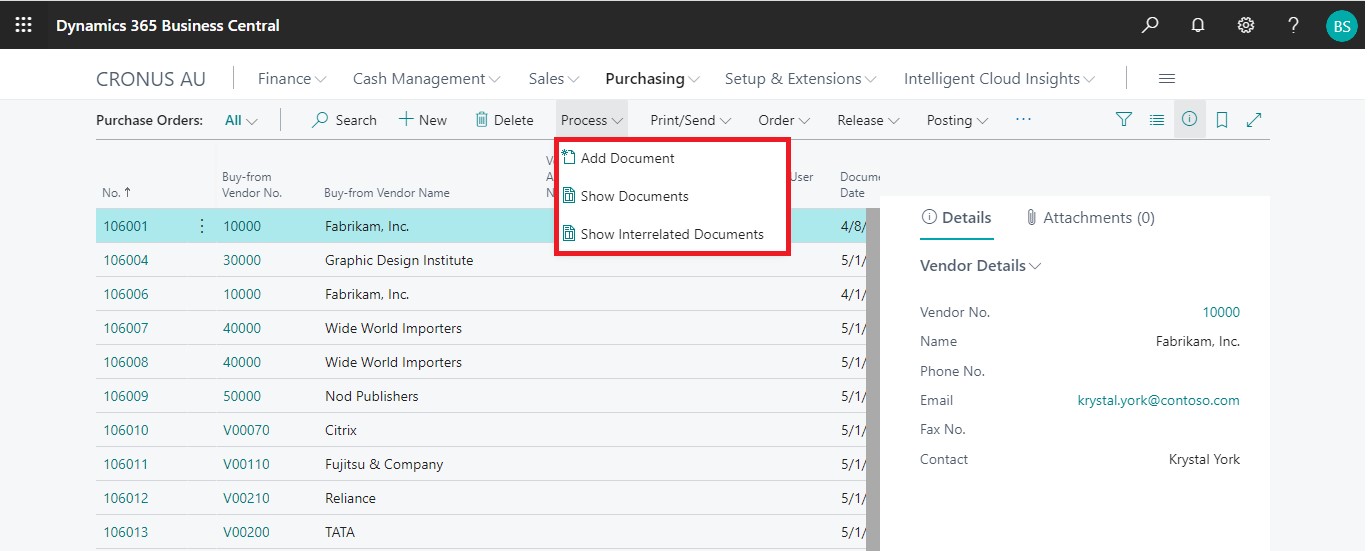This screenshot has width=1368, height=551.
Task: Open the krystal.york@contoso.com email link
Action: pos(1158,400)
